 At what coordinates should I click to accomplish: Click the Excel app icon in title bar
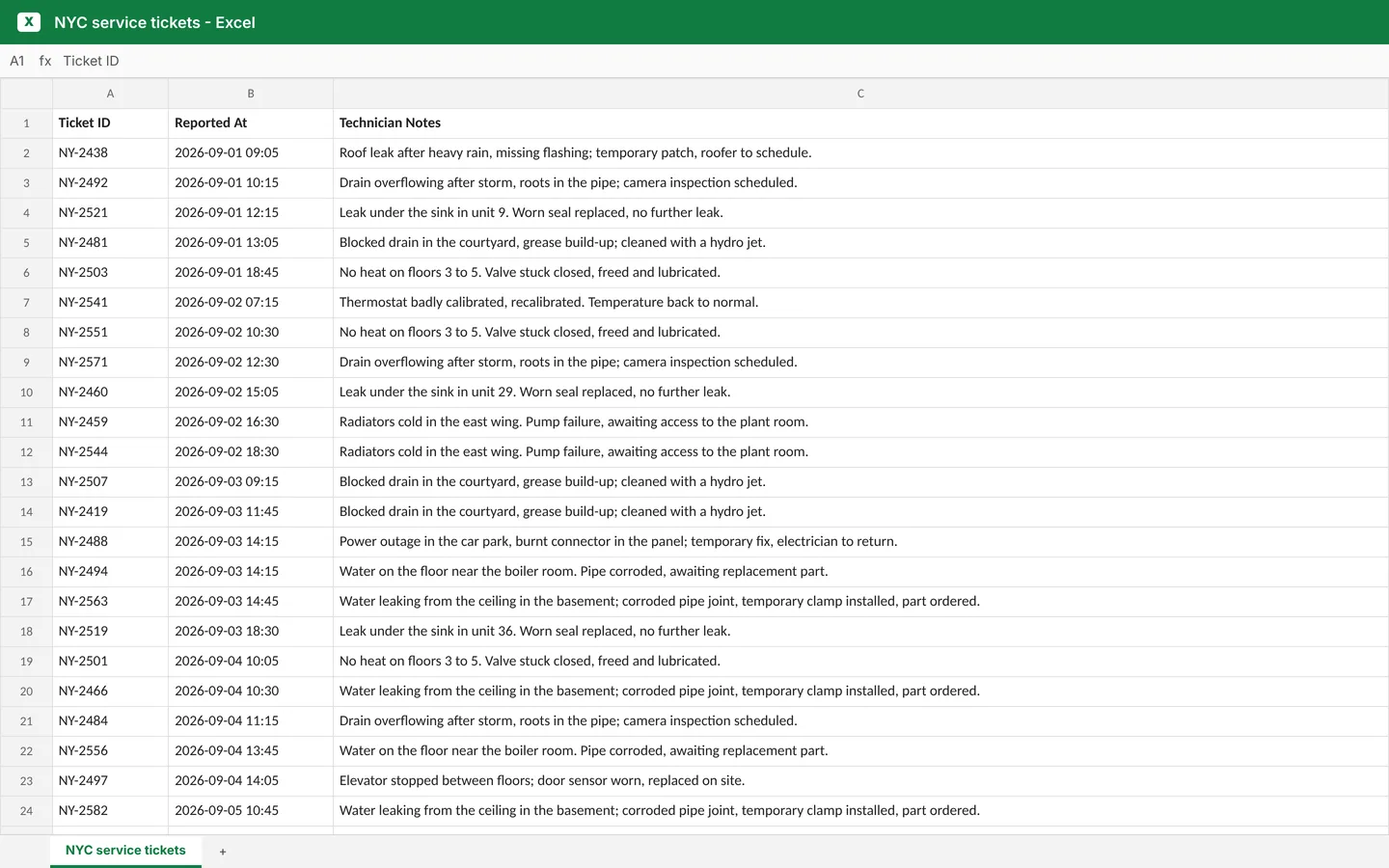[x=29, y=22]
